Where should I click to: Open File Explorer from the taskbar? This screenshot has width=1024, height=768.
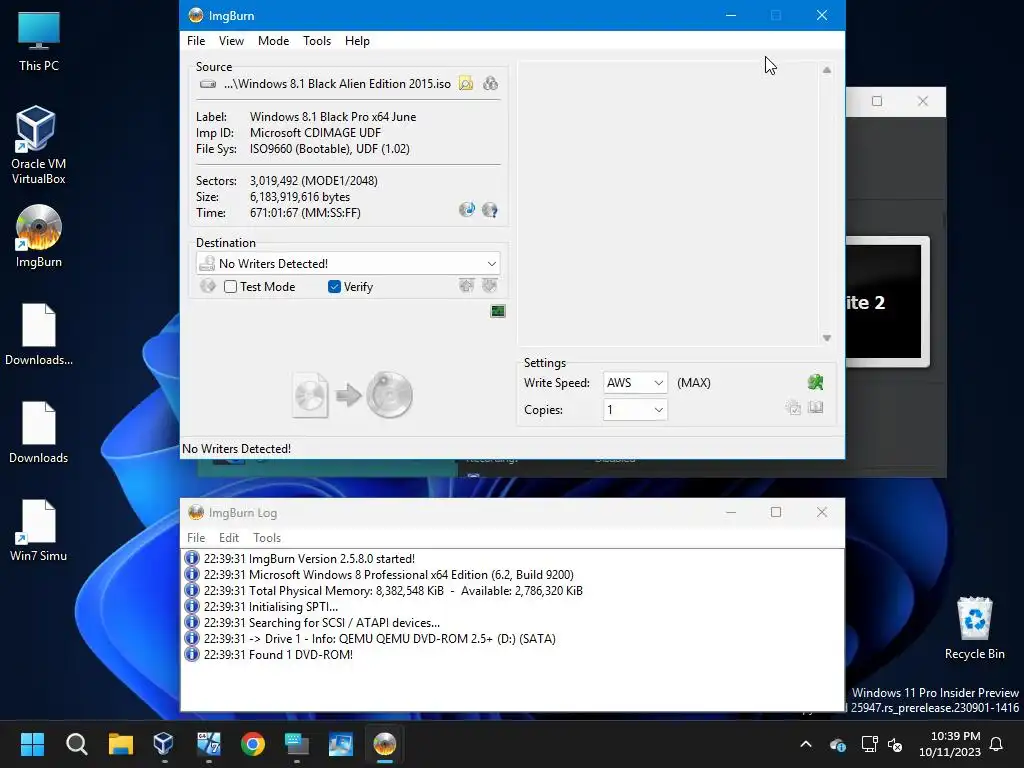click(x=121, y=744)
